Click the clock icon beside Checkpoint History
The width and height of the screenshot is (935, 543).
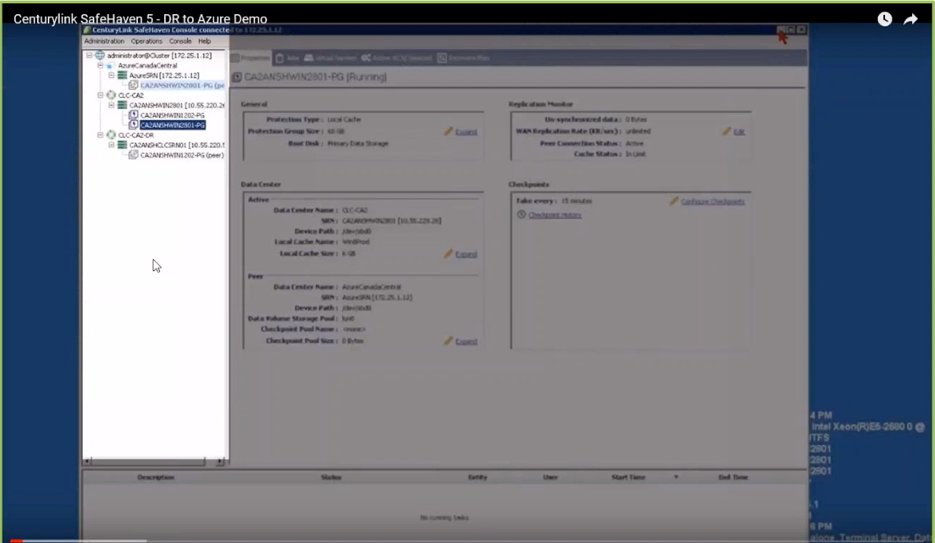(x=521, y=215)
